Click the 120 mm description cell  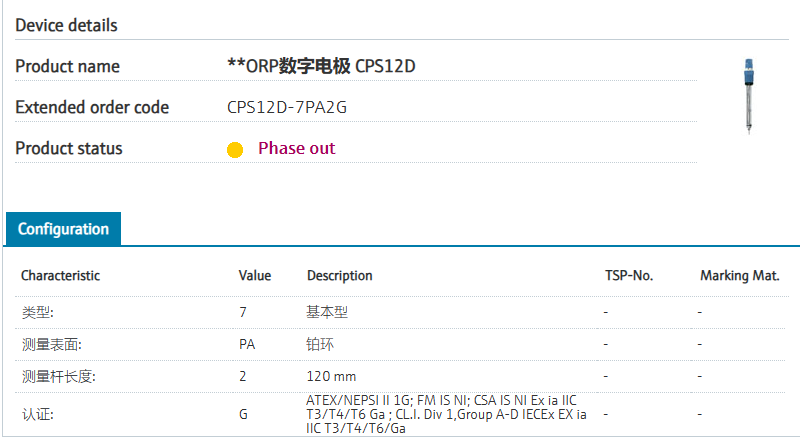[331, 376]
